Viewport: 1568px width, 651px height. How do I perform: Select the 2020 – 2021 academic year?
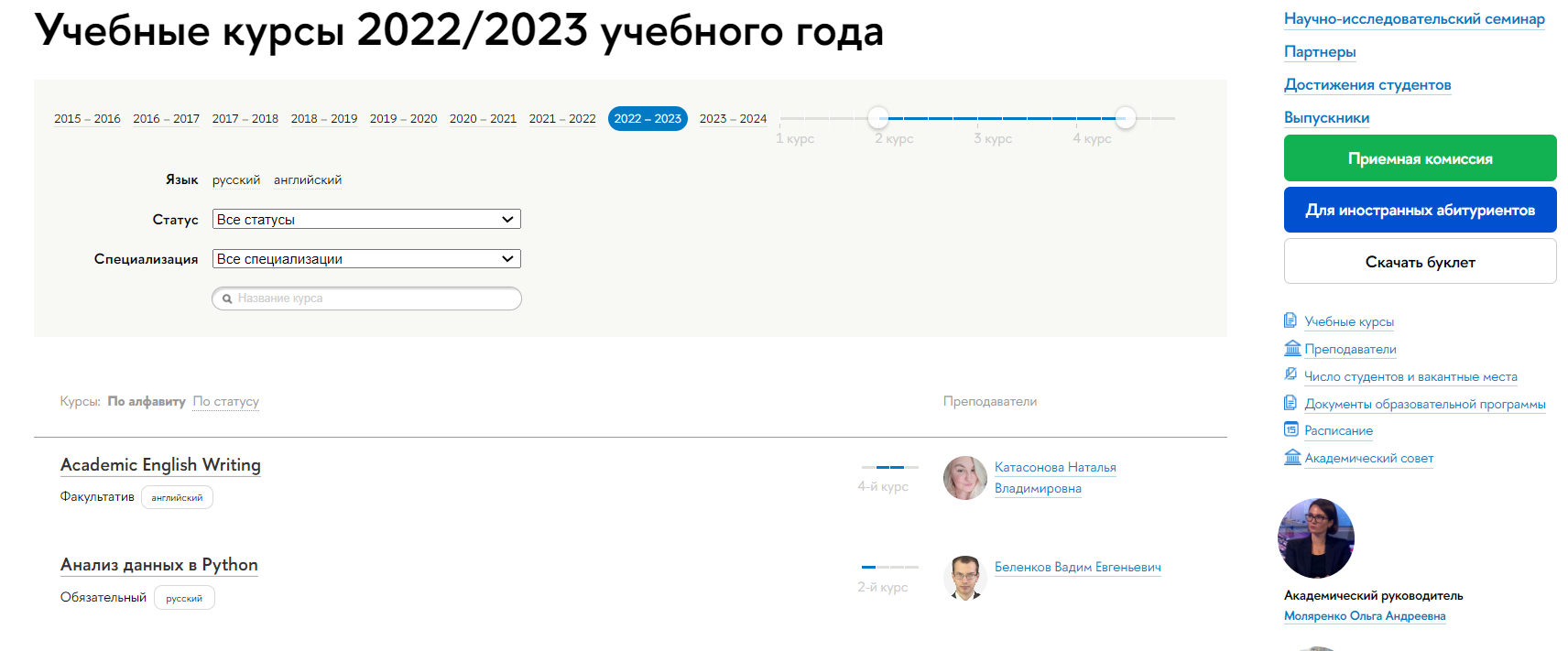(483, 119)
